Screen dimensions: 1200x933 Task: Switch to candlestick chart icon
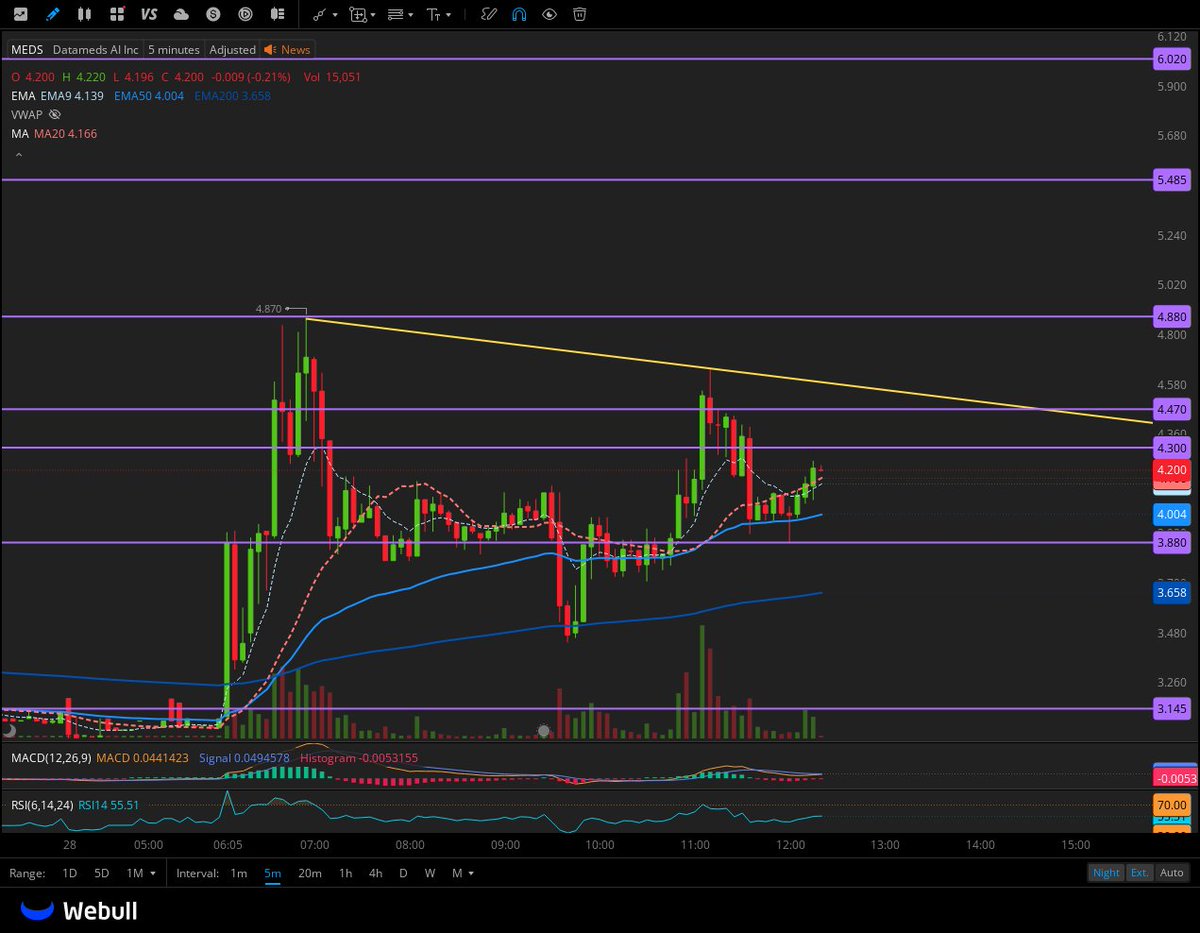(85, 14)
